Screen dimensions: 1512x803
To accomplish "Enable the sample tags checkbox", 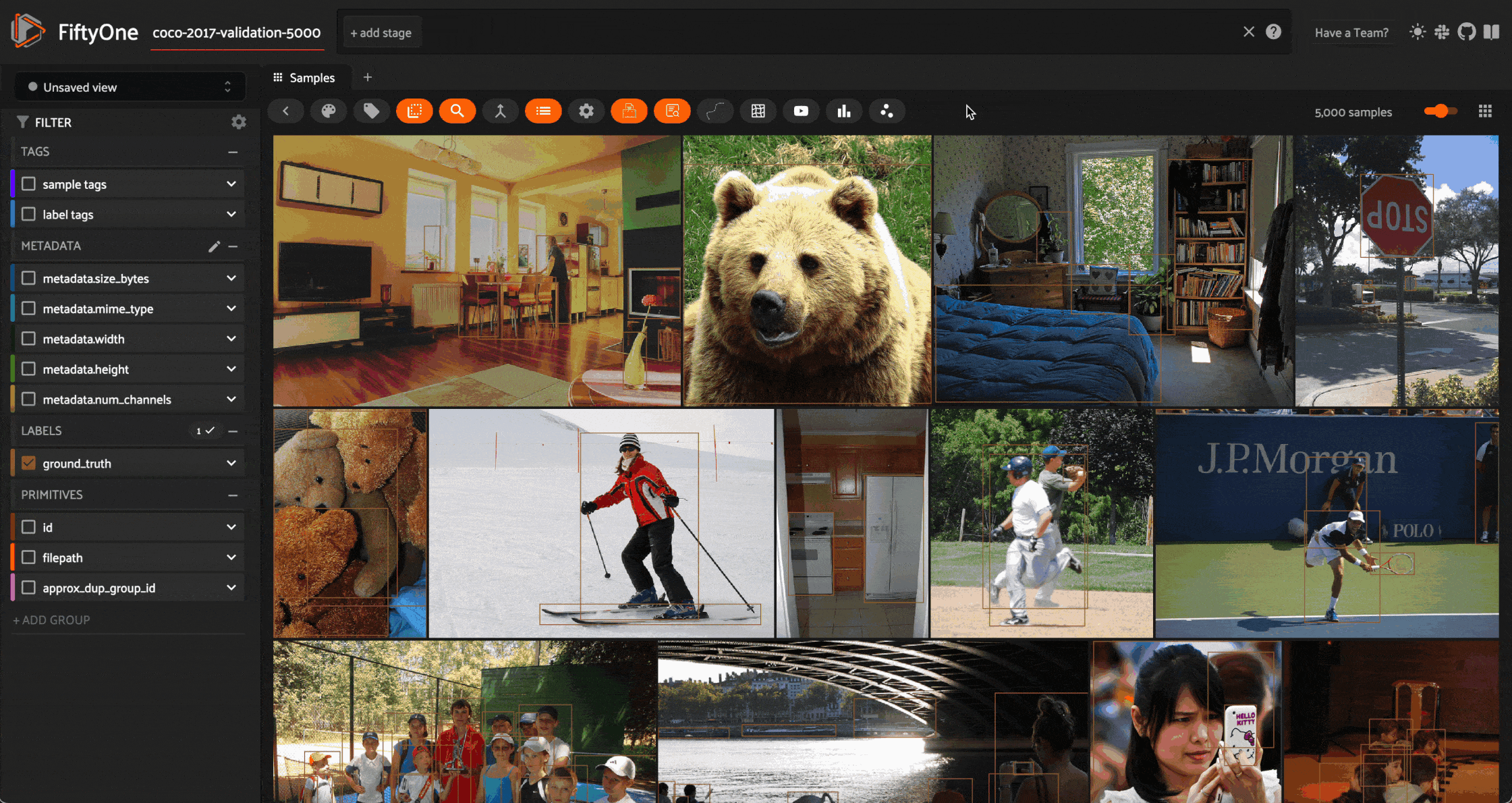I will (x=28, y=184).
